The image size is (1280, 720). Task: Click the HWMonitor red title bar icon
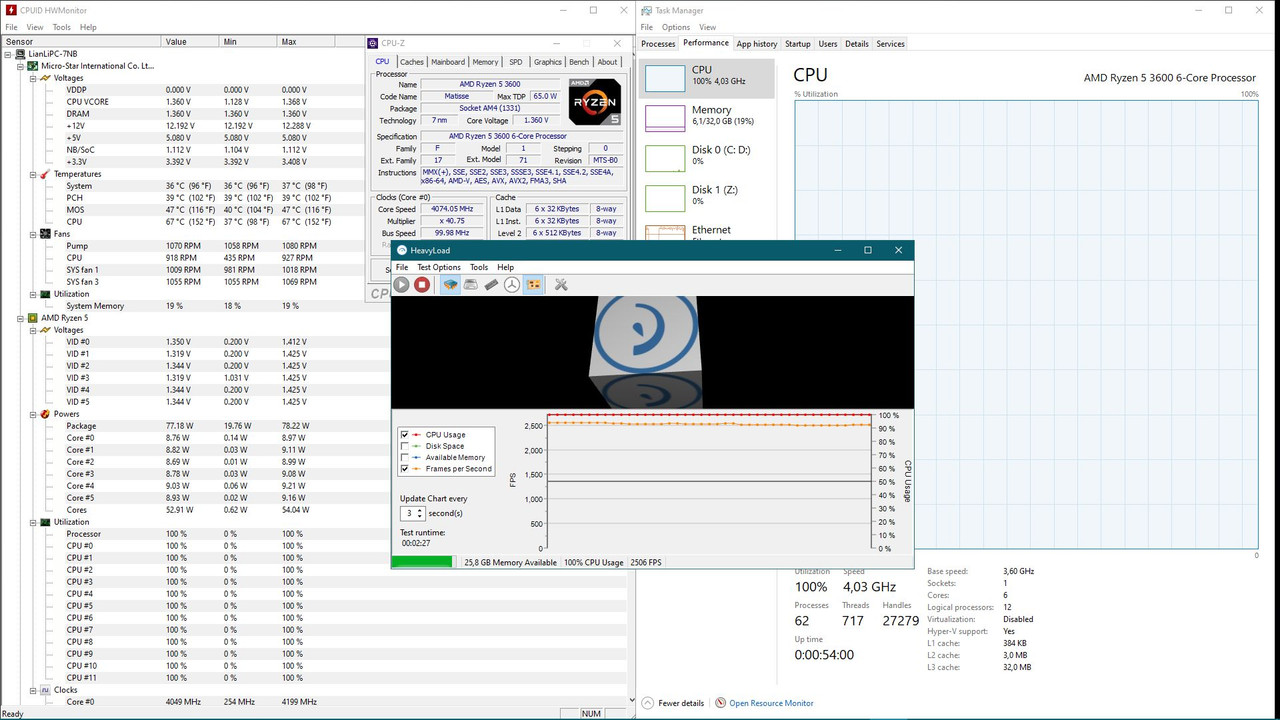tap(10, 10)
